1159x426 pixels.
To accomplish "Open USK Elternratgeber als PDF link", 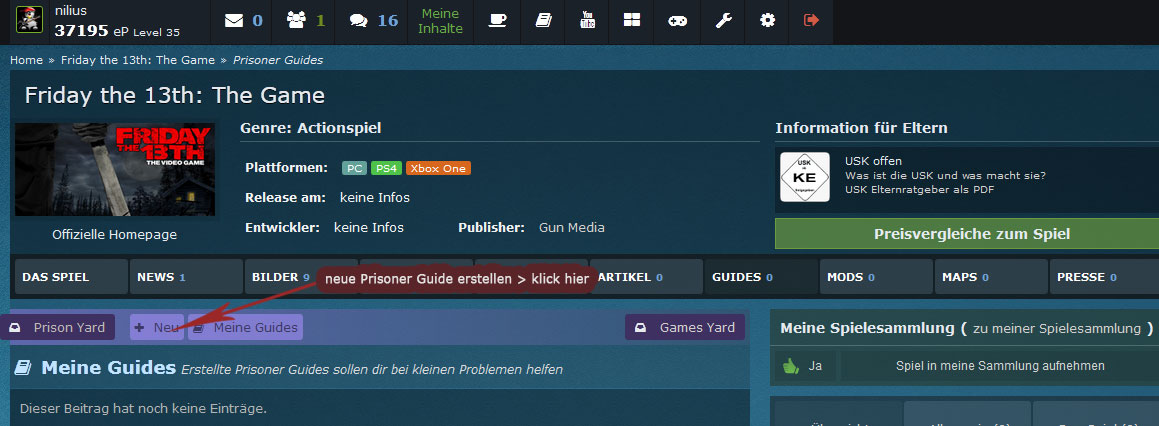I will 920,189.
